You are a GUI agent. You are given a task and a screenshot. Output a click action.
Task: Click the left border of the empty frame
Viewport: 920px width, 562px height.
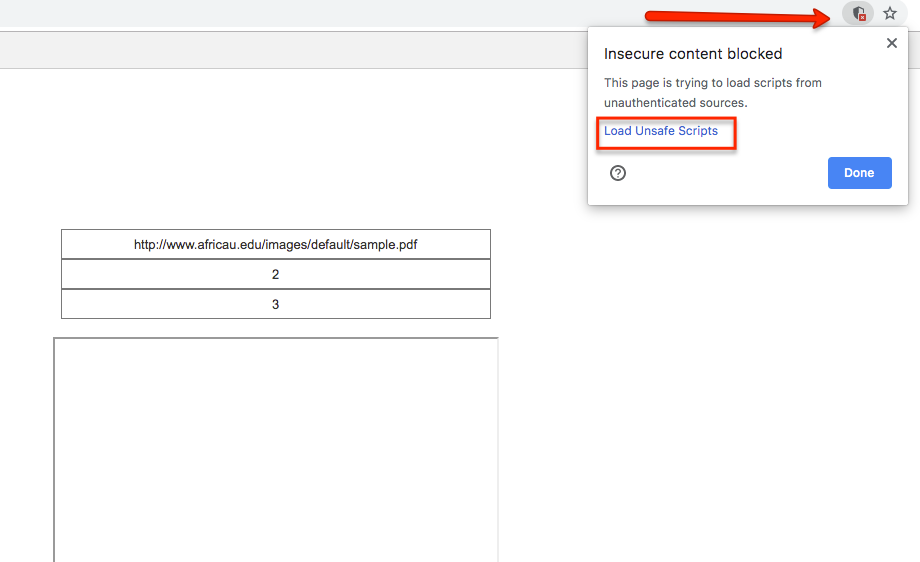coord(54,450)
